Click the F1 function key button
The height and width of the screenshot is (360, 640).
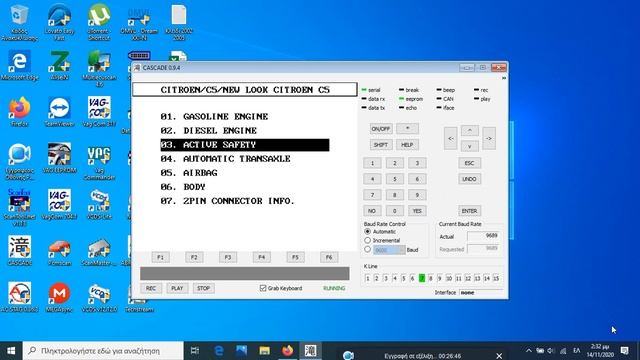tap(160, 257)
